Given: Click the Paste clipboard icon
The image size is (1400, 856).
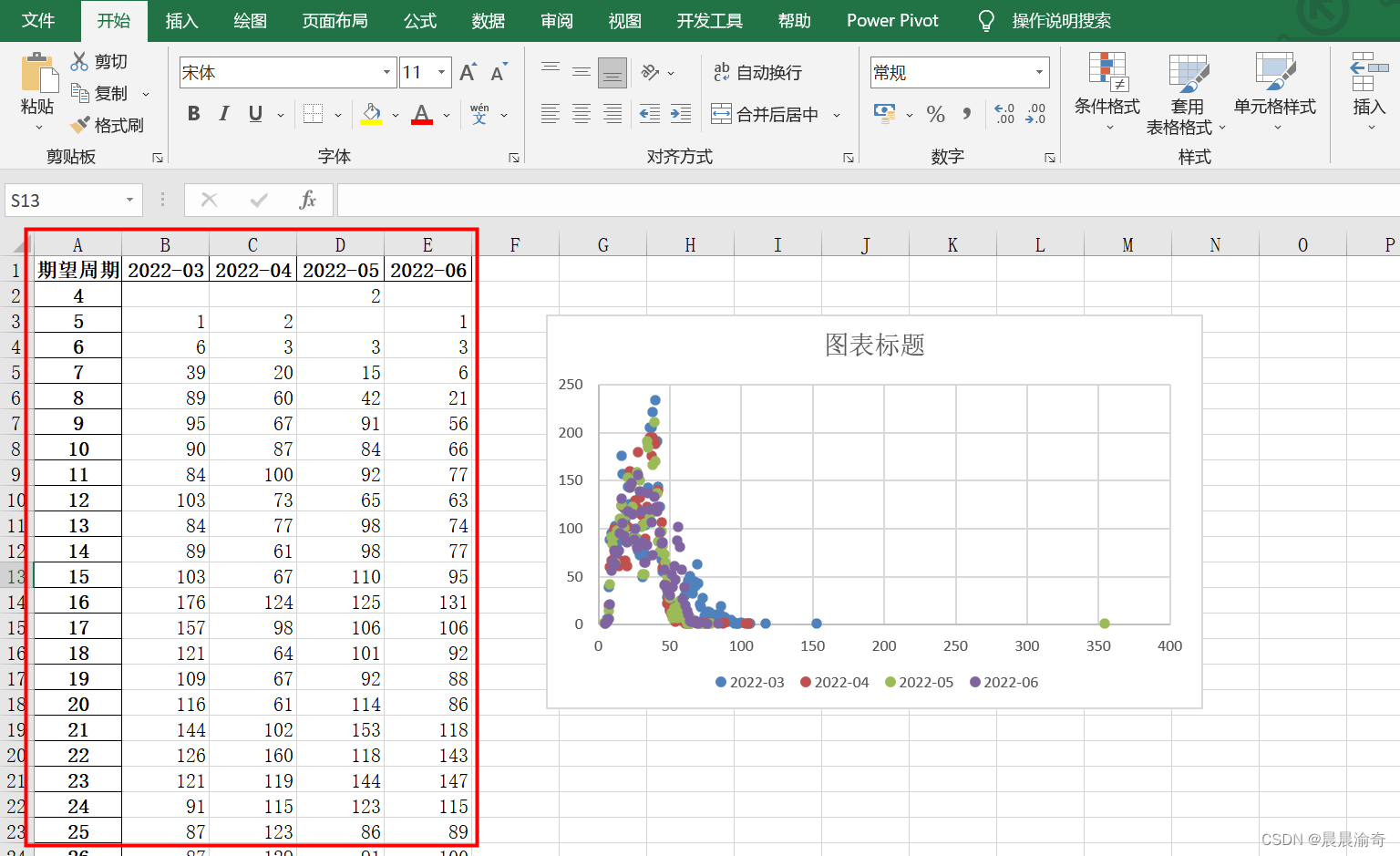Looking at the screenshot, I should [x=38, y=73].
